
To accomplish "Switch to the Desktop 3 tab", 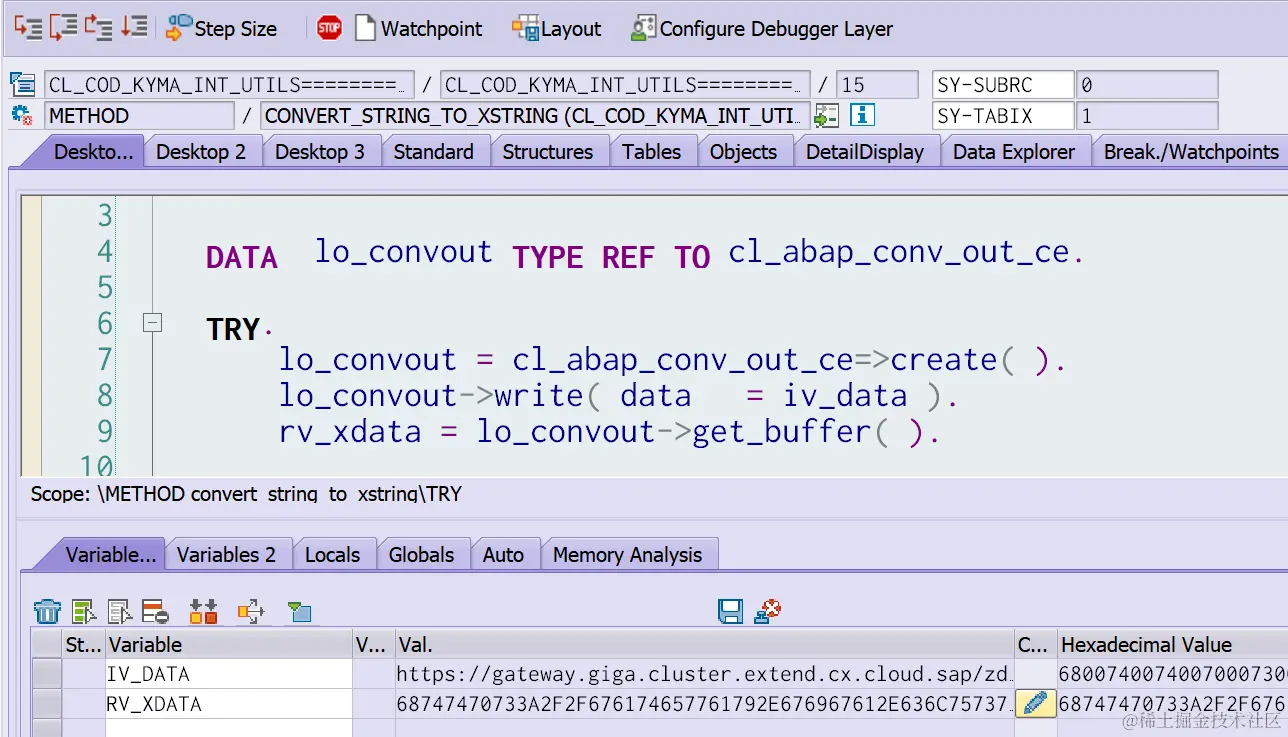I will click(320, 152).
